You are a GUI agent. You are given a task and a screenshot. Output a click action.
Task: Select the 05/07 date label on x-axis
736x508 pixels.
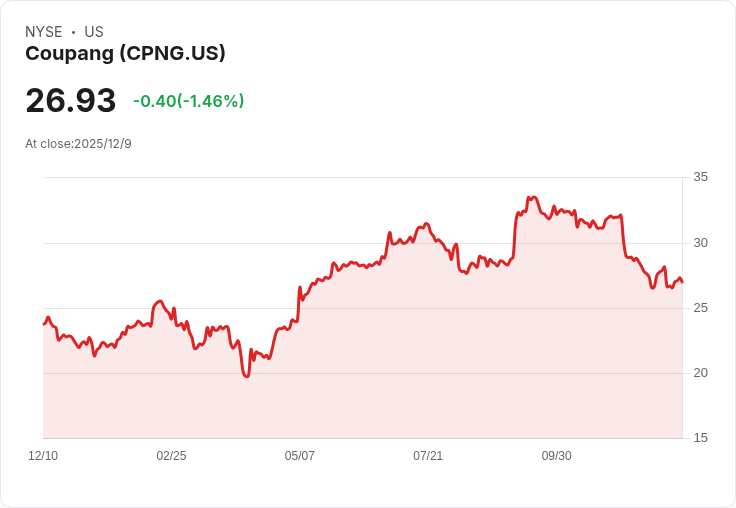click(x=299, y=455)
